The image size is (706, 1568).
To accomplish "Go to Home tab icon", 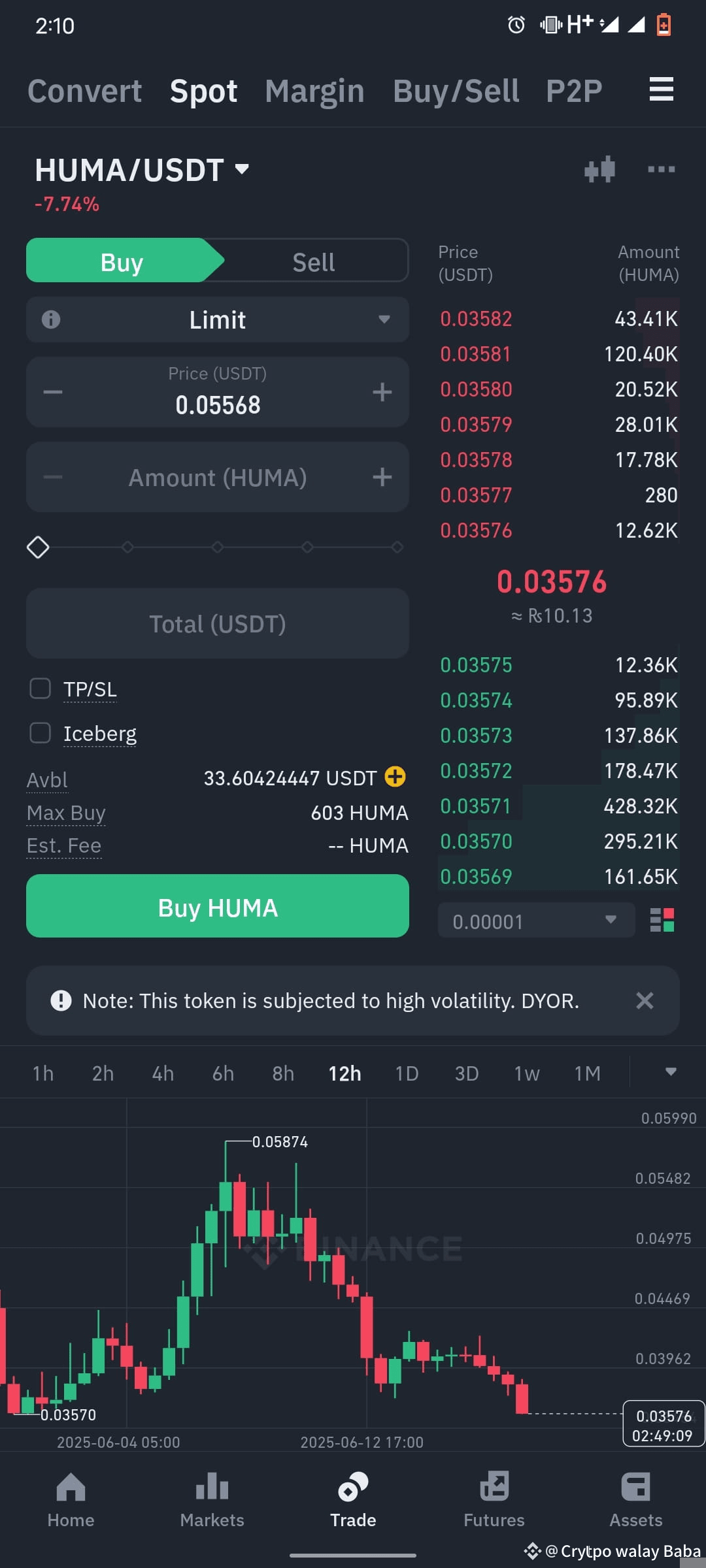I will point(71,1487).
